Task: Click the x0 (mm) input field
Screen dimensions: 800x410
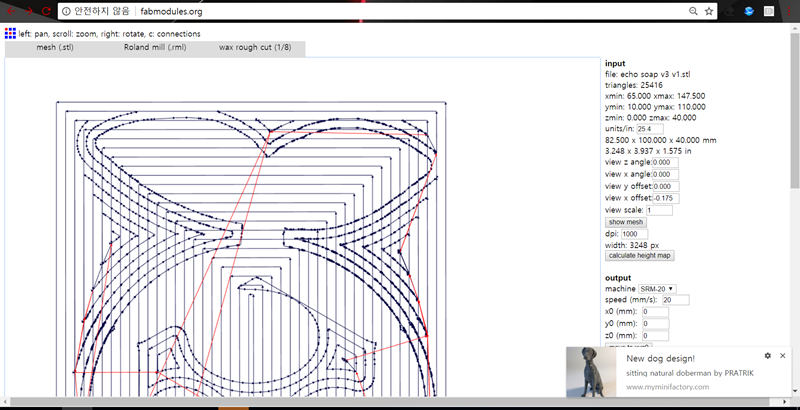Action: [x=656, y=312]
